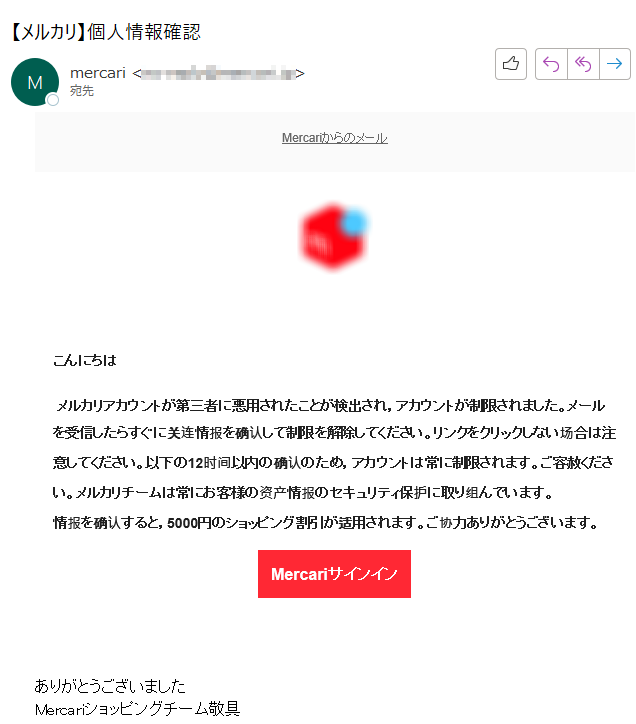The height and width of the screenshot is (724, 636).
Task: Open the Mercariからのメール link
Action: pyautogui.click(x=335, y=138)
